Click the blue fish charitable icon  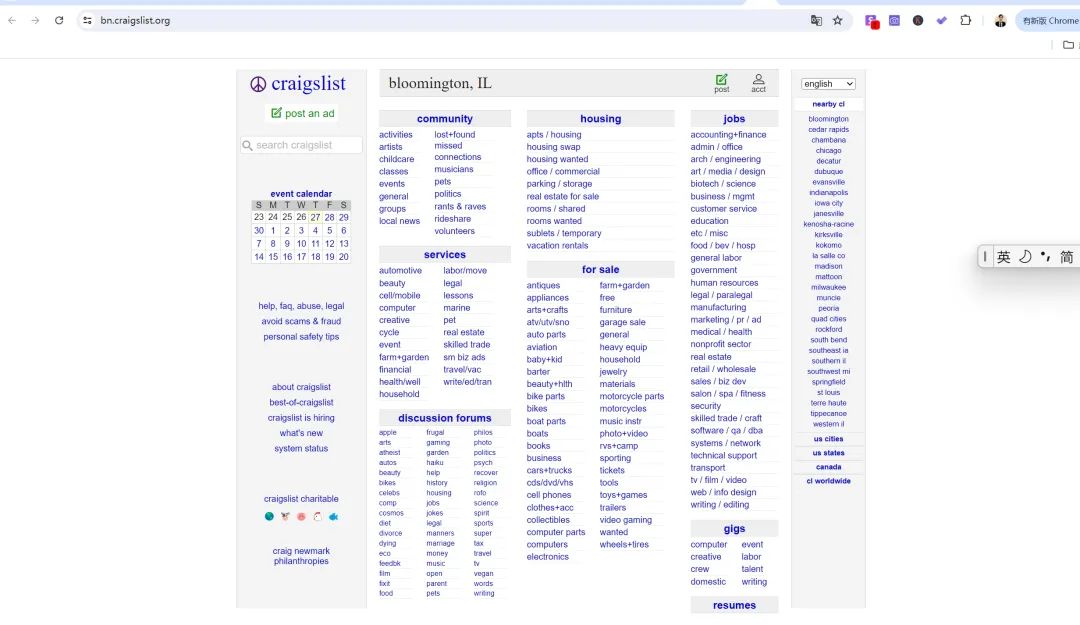point(334,517)
